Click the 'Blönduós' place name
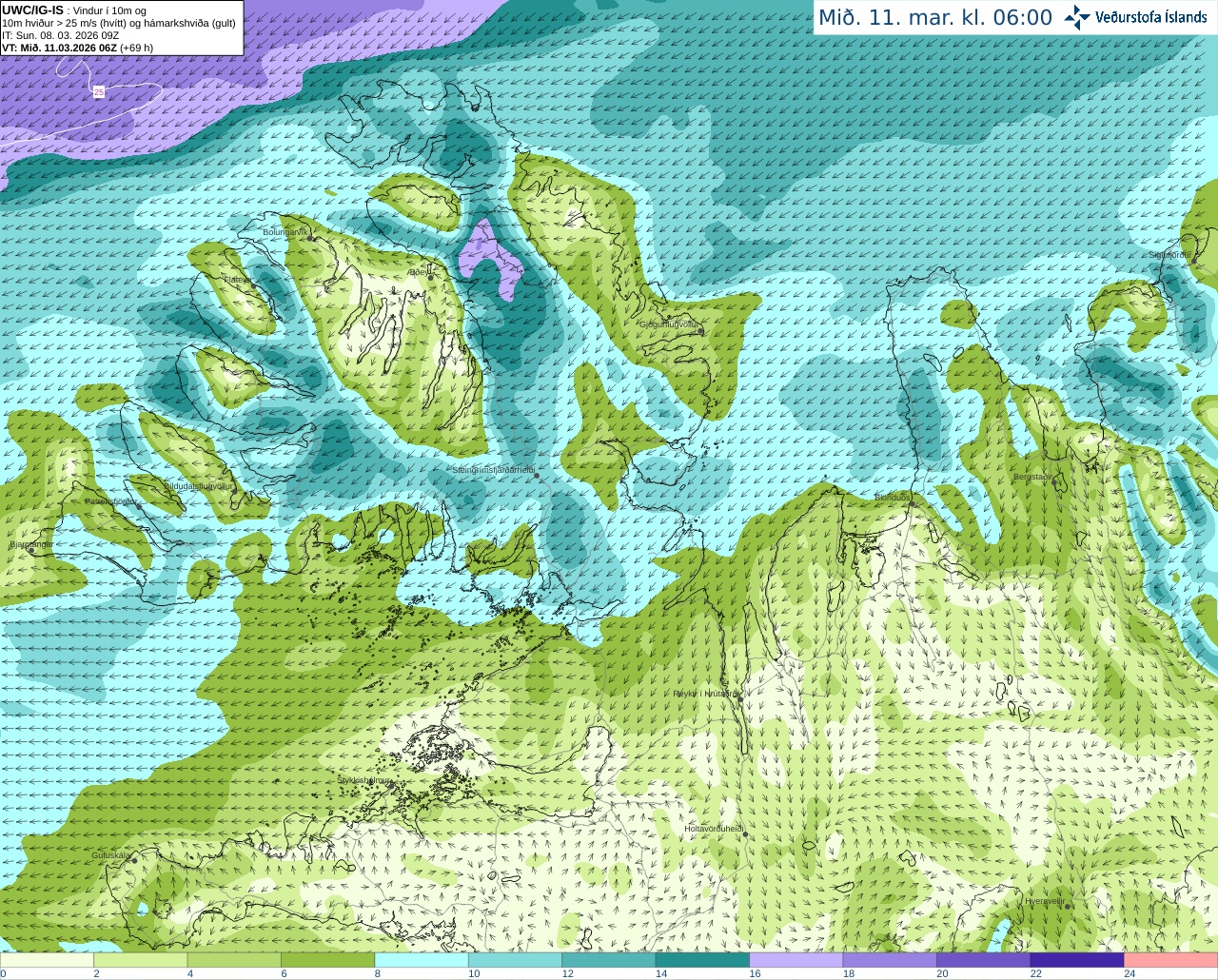 [892, 497]
